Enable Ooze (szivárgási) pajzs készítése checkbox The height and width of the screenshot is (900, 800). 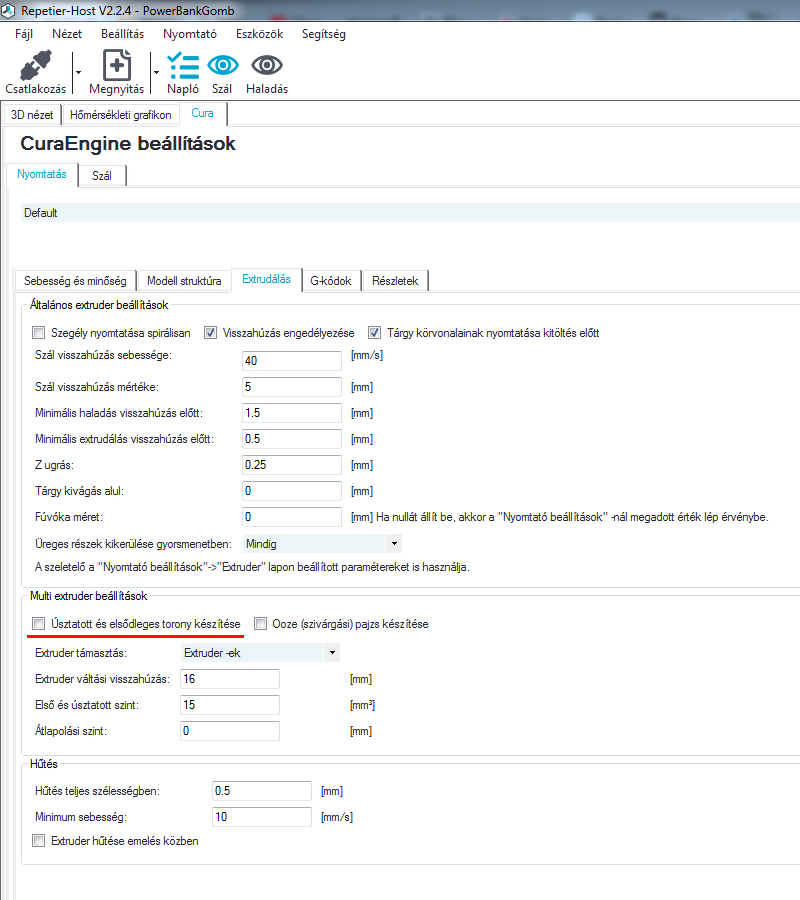[x=261, y=623]
